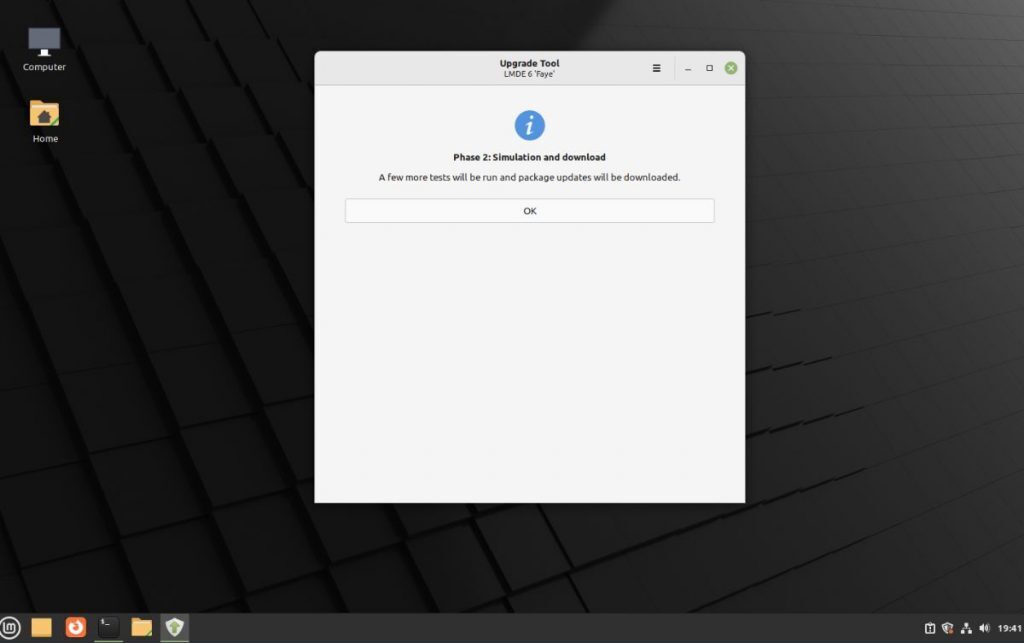
Task: Open the Linux Mint menu
Action: [x=12, y=627]
